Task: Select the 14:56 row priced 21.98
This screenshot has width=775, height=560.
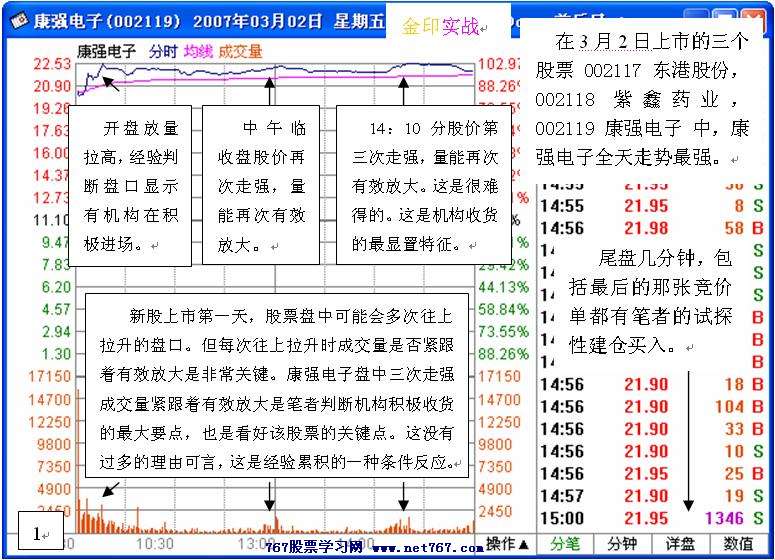Action: click(651, 228)
